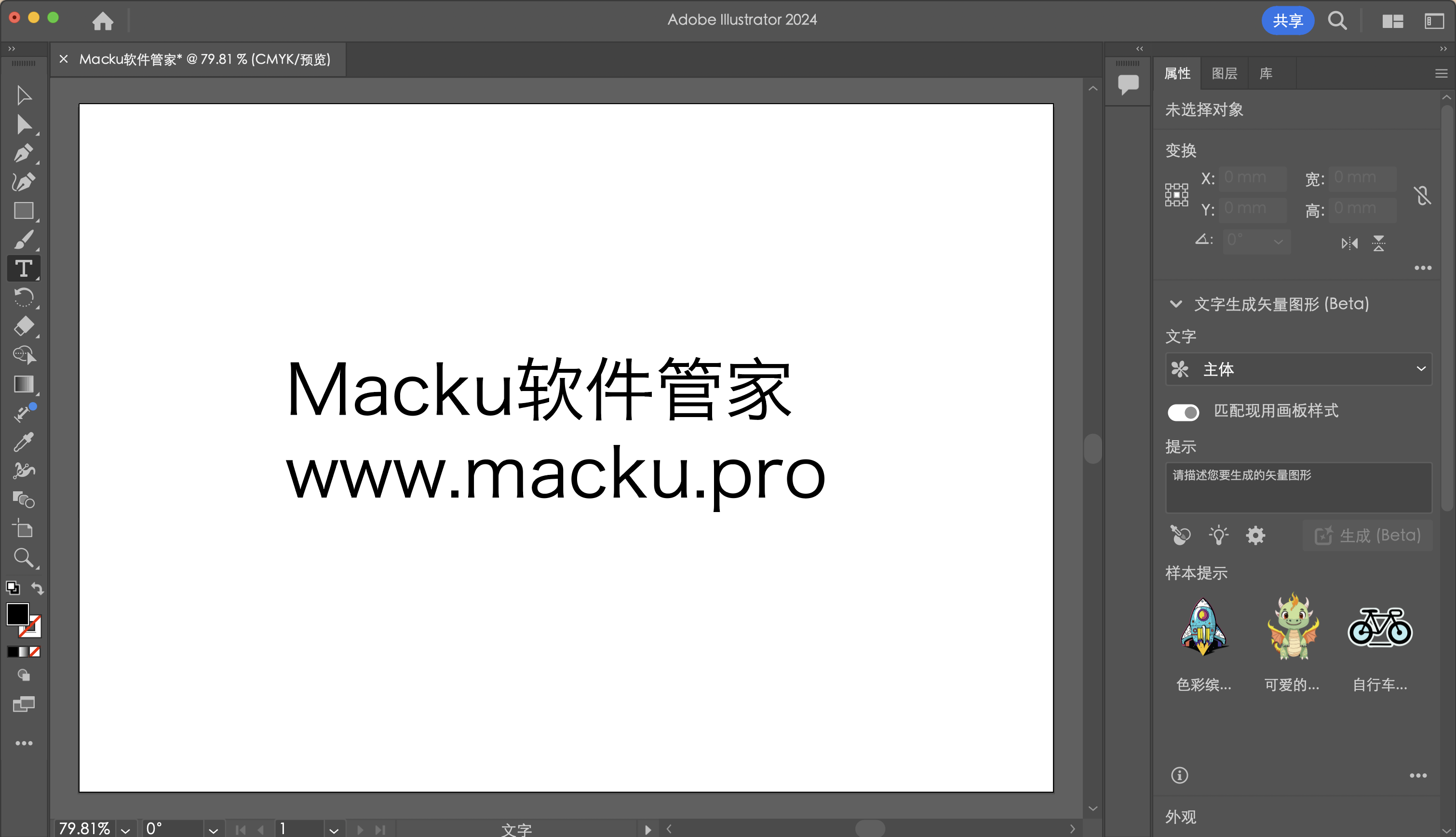The height and width of the screenshot is (837, 1456).
Task: Select the Rotate tool
Action: (x=24, y=297)
